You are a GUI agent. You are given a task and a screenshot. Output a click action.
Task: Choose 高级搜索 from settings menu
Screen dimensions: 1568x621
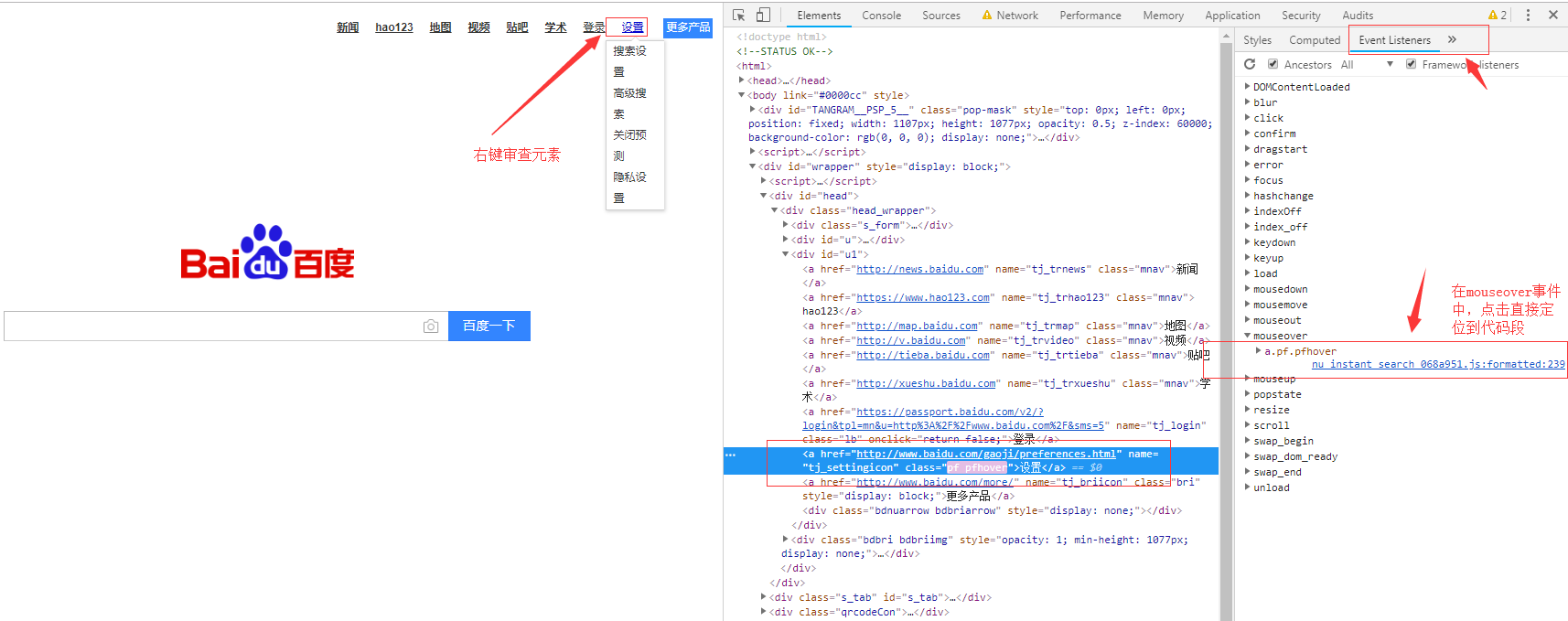click(630, 103)
